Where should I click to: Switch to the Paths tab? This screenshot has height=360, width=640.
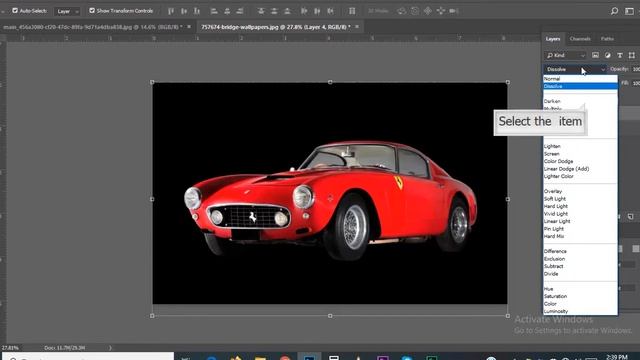point(607,39)
